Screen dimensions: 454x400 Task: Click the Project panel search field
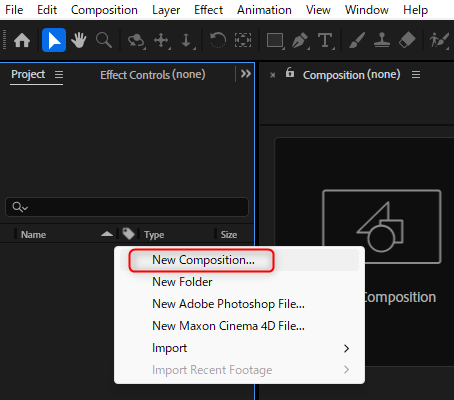127,207
